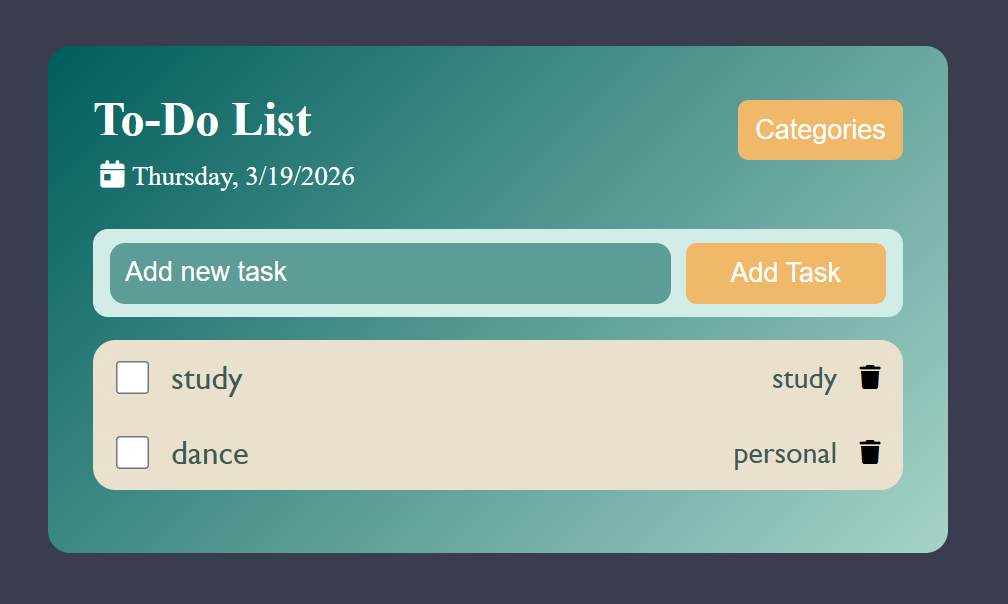Focus the Add new task input field

pyautogui.click(x=390, y=273)
